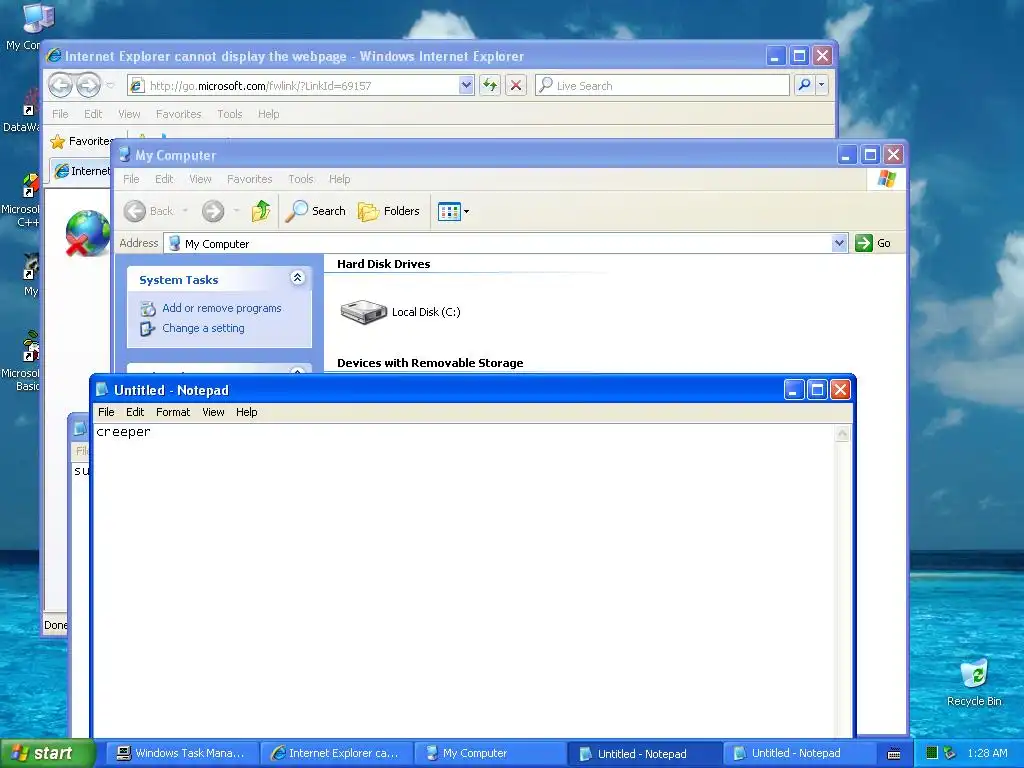Click Live Search magnifier button
This screenshot has height=768, width=1024.
click(x=805, y=85)
